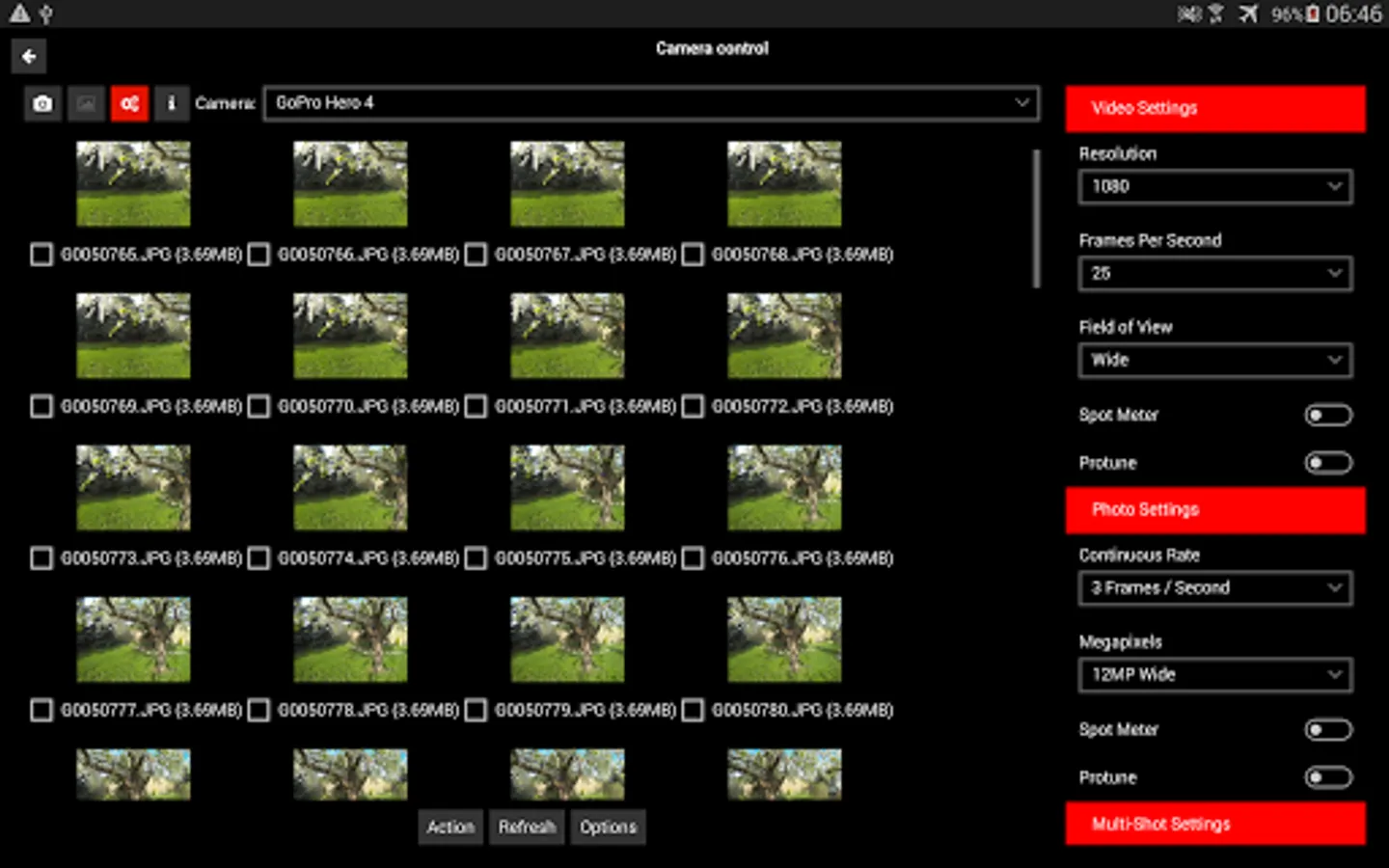Open the G0050777.JPG thumbnail
The width and height of the screenshot is (1389, 868).
133,639
